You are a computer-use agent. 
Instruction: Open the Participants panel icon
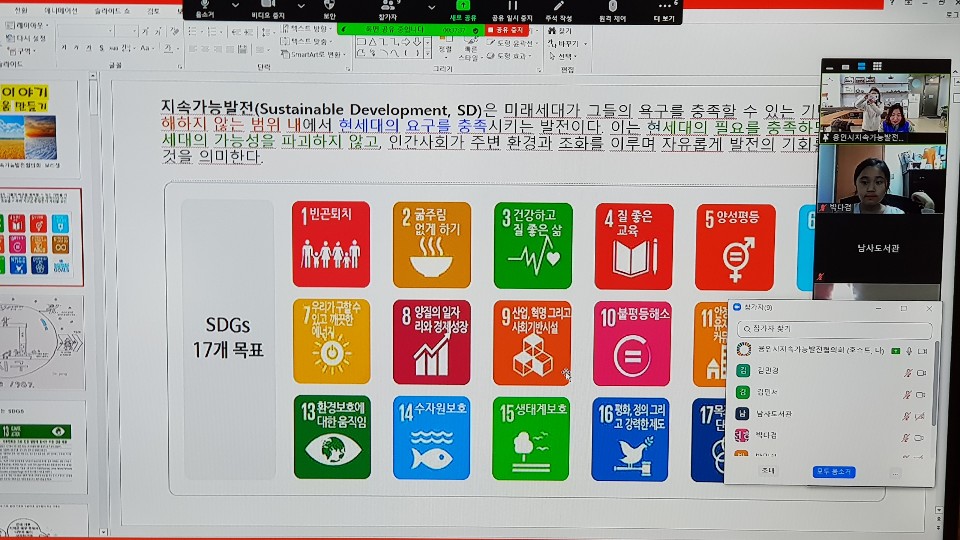pos(387,7)
